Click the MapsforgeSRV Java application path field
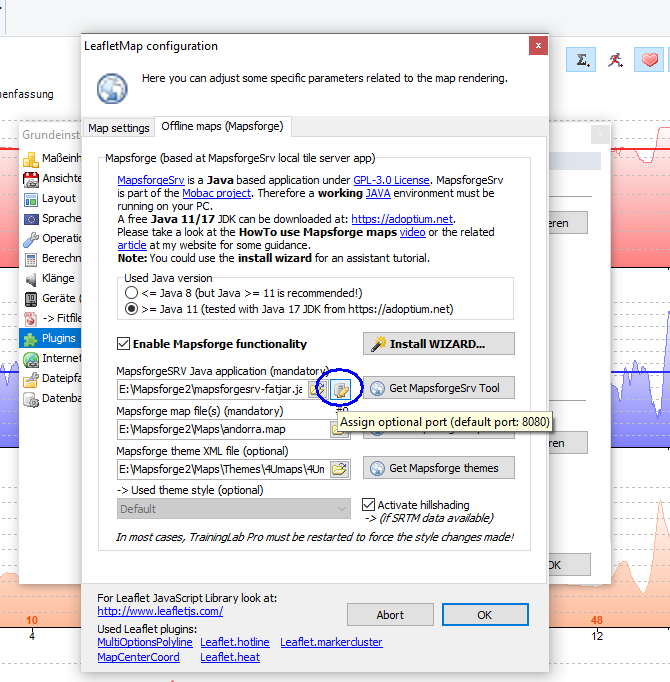This screenshot has width=670, height=682. pos(213,389)
